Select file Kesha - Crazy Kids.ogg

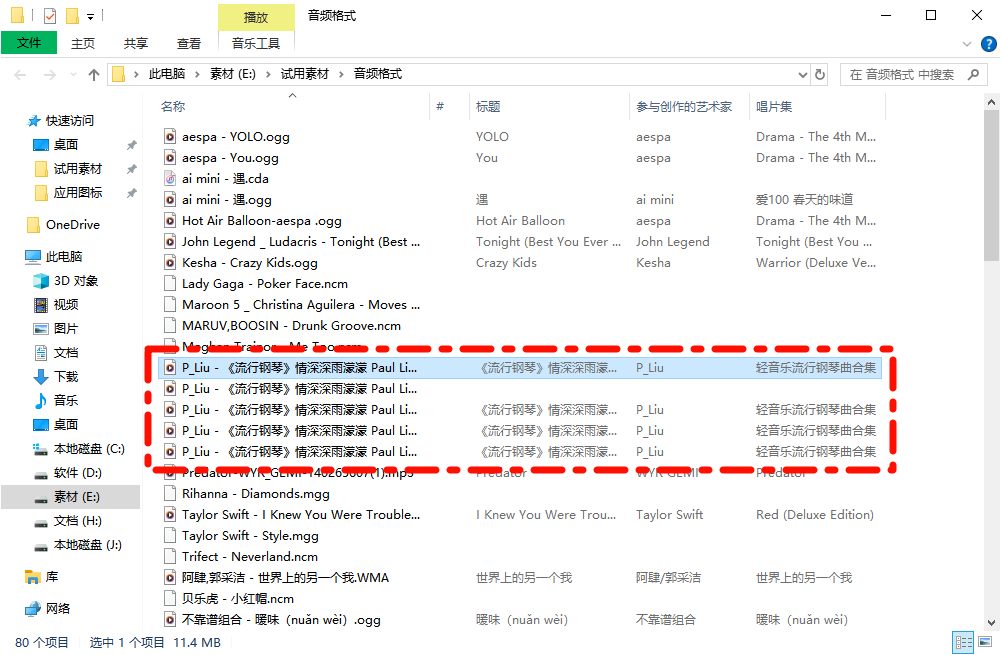[250, 262]
